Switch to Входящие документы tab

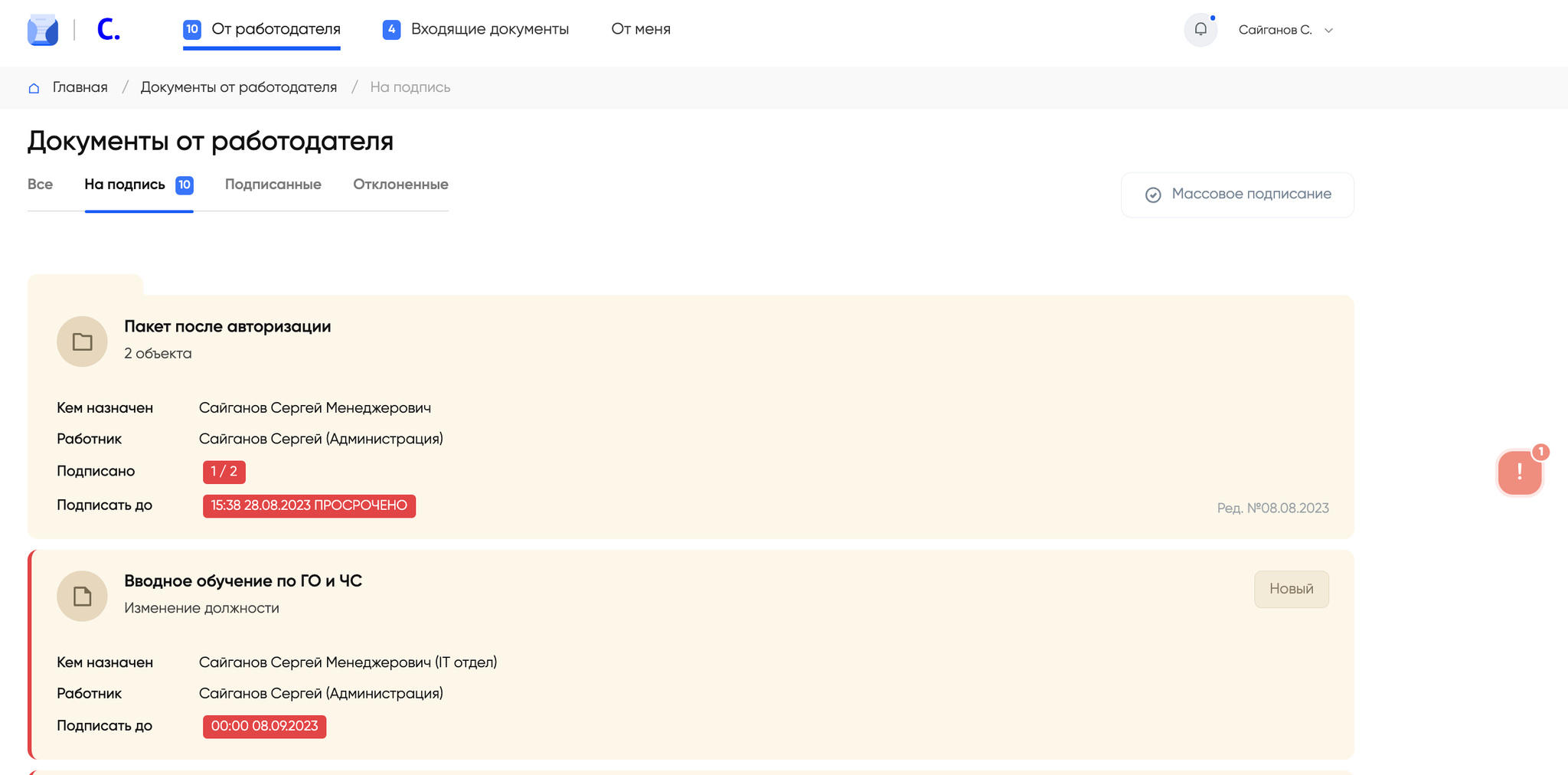click(476, 29)
